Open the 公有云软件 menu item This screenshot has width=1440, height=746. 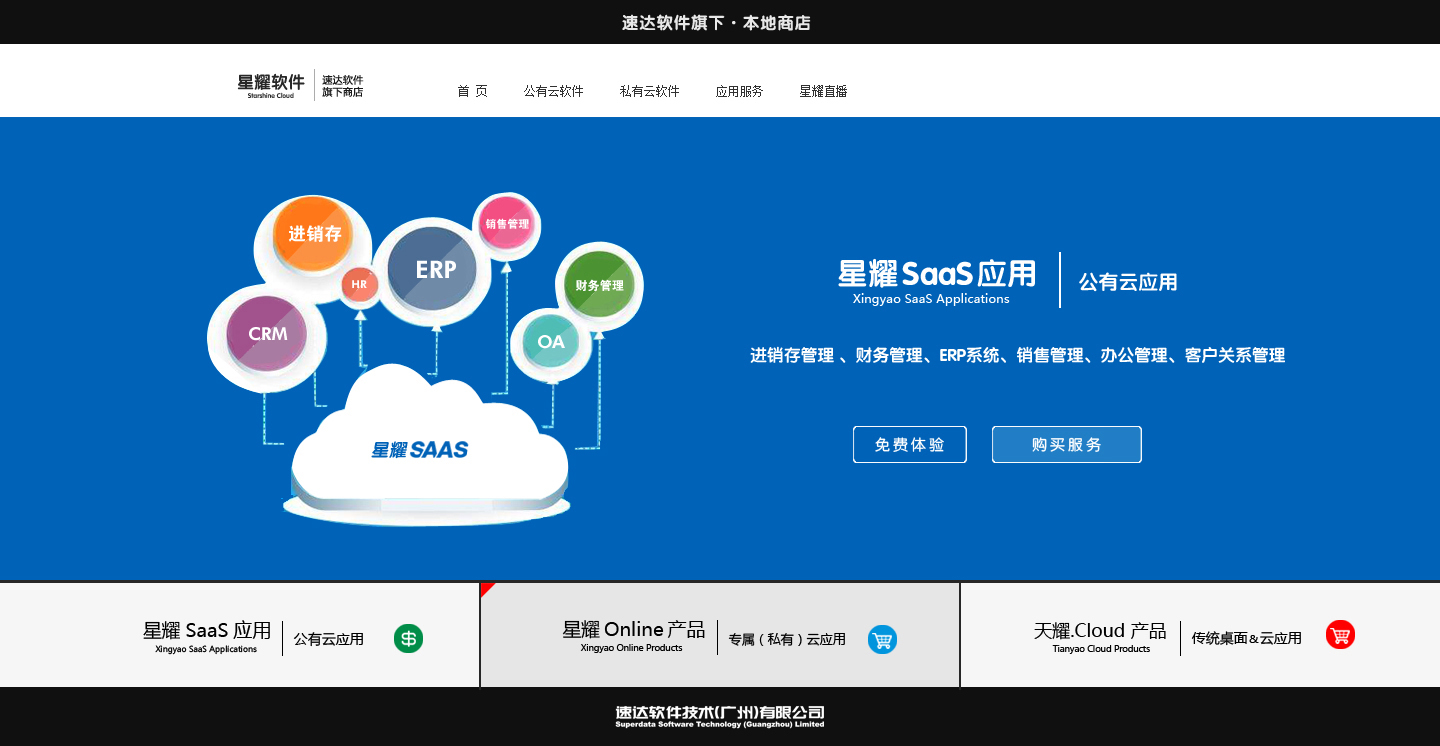point(553,91)
